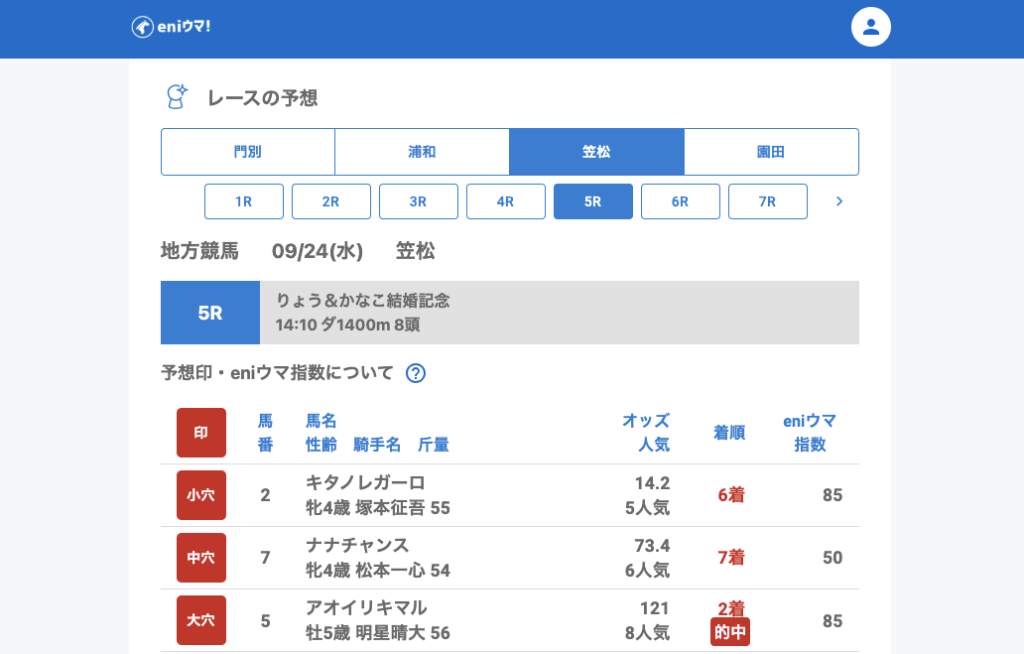
Task: Click the 的中 hit badge
Action: tap(730, 632)
